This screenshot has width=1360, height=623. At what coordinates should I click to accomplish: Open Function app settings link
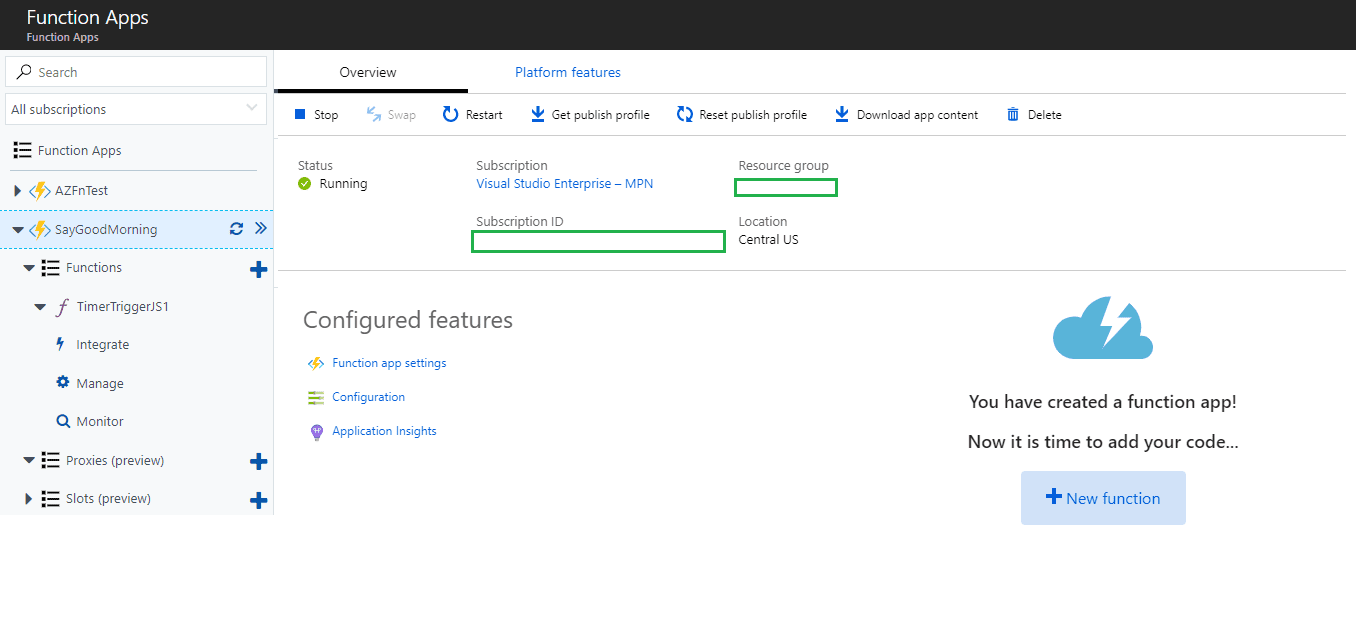pyautogui.click(x=389, y=363)
